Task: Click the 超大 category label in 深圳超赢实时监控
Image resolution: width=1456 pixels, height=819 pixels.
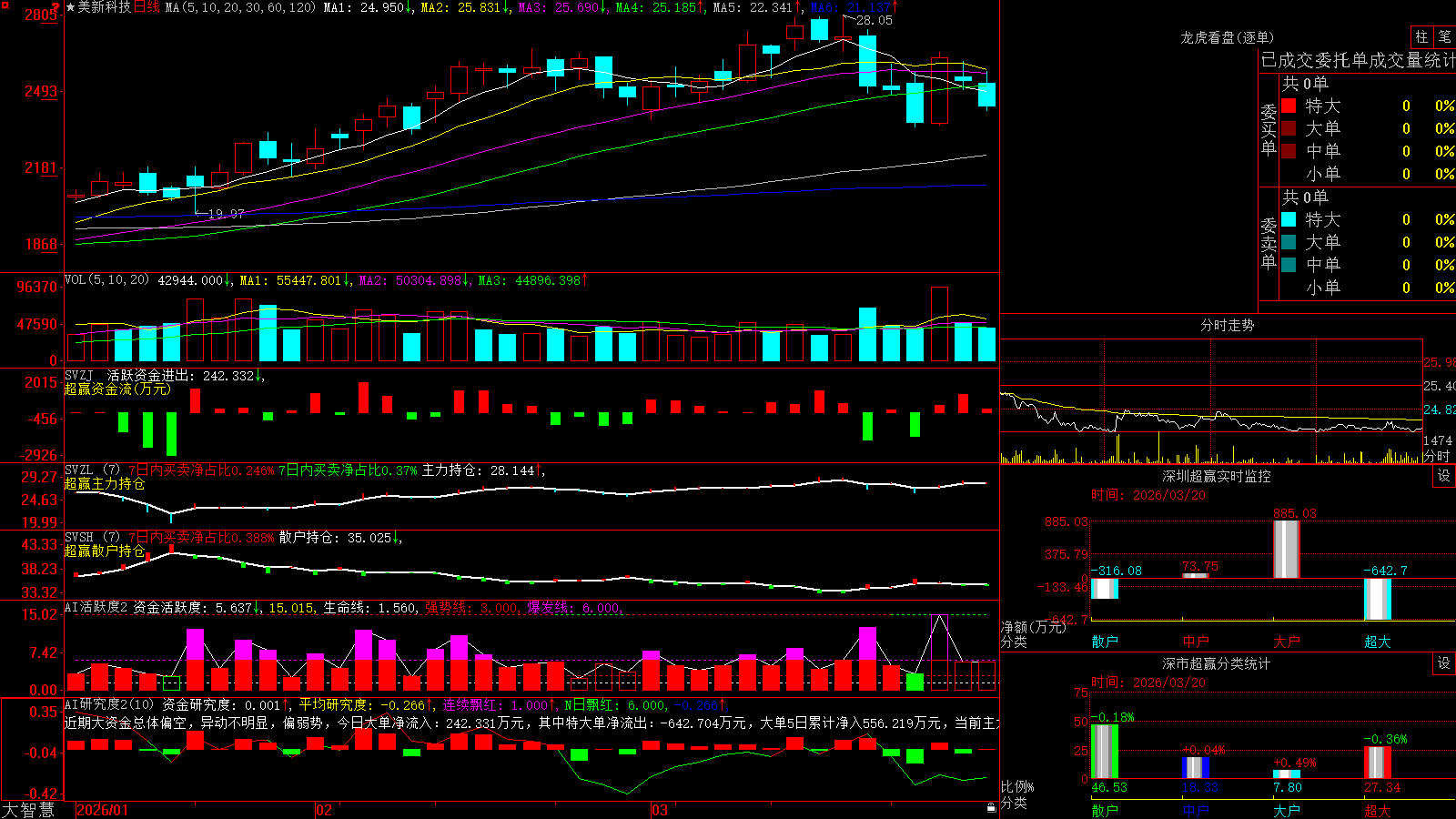Action: pyautogui.click(x=1378, y=642)
